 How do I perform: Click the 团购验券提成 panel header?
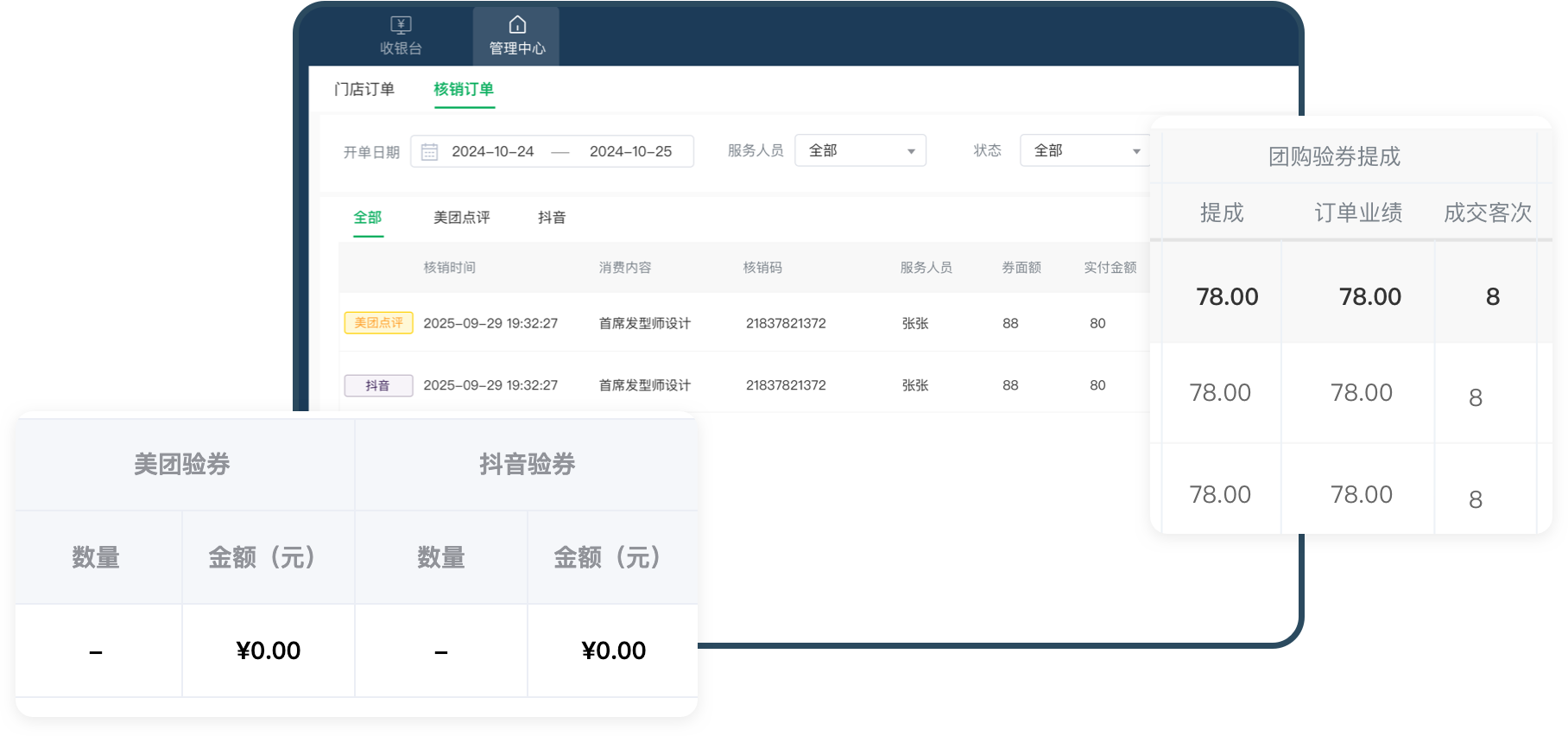[x=1335, y=156]
